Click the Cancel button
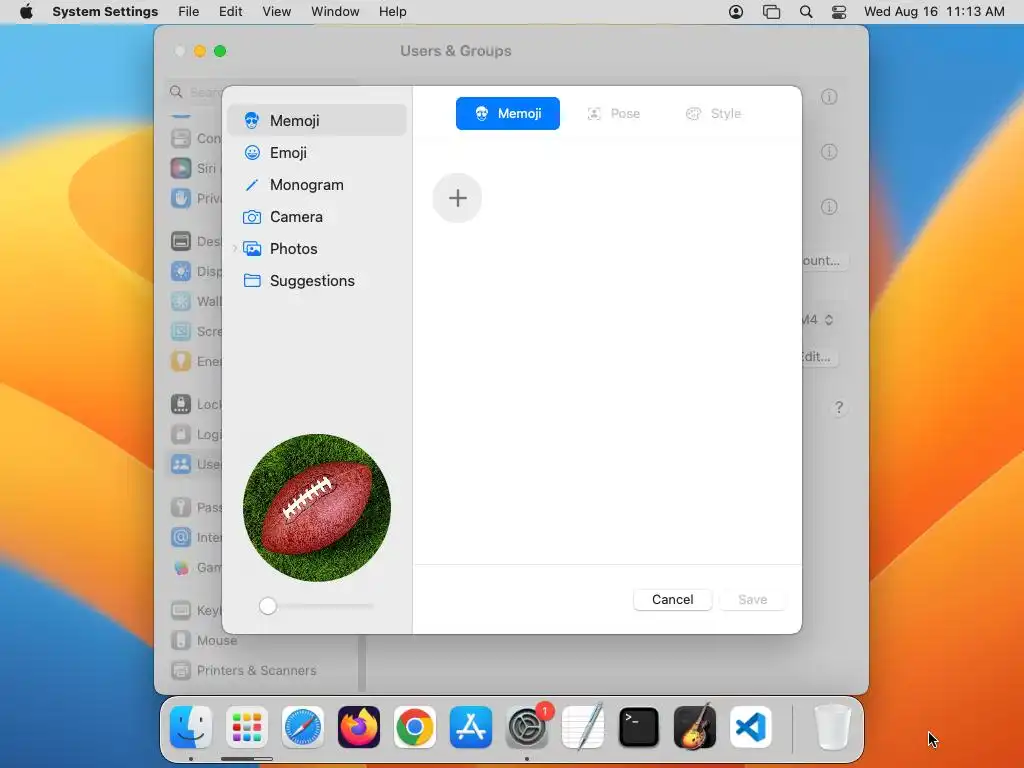This screenshot has height=768, width=1024. (672, 599)
